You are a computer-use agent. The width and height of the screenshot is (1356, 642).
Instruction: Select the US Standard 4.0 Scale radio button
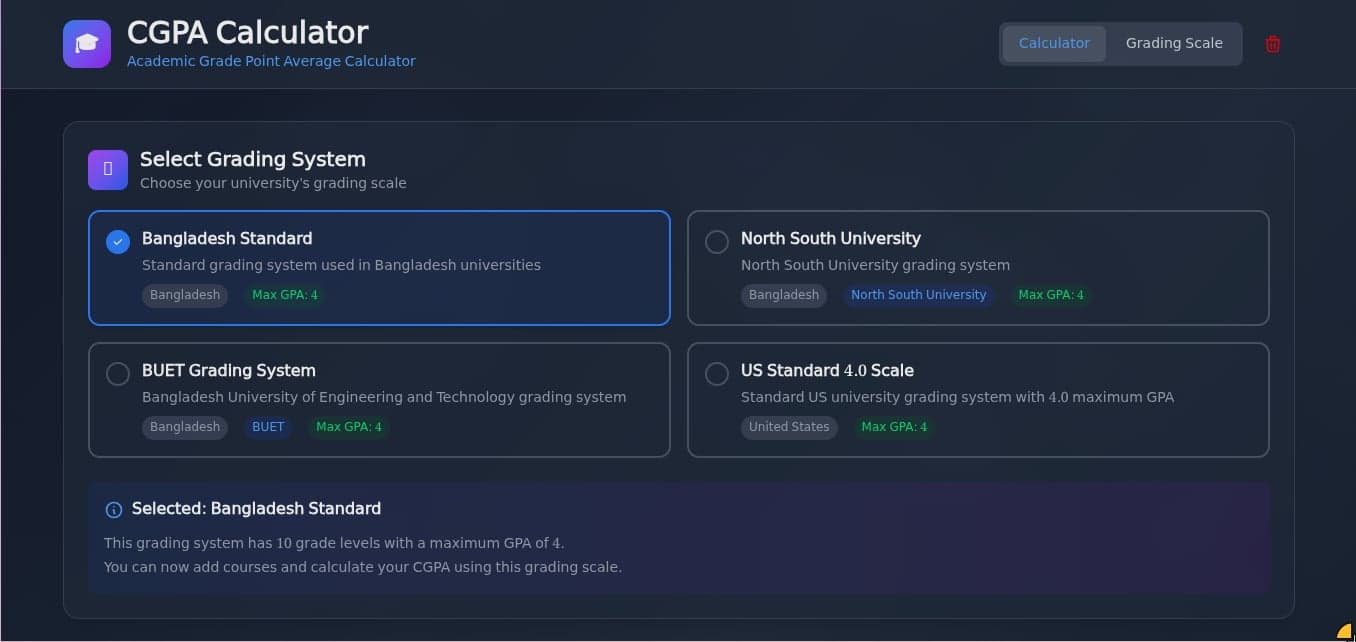[716, 373]
